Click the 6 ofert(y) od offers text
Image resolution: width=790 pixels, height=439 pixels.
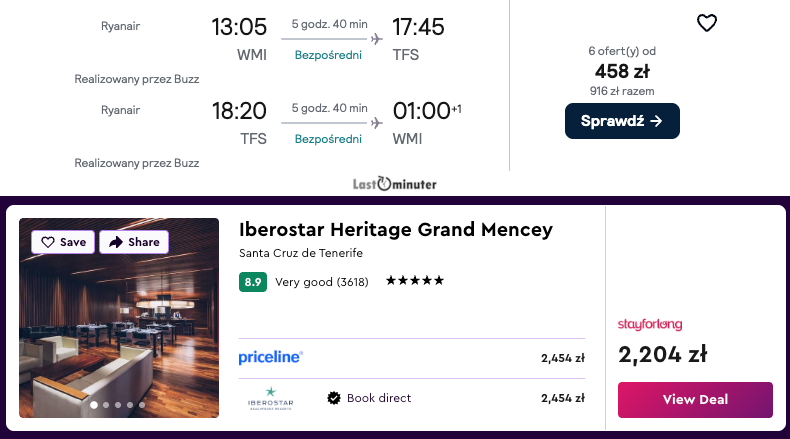[622, 51]
